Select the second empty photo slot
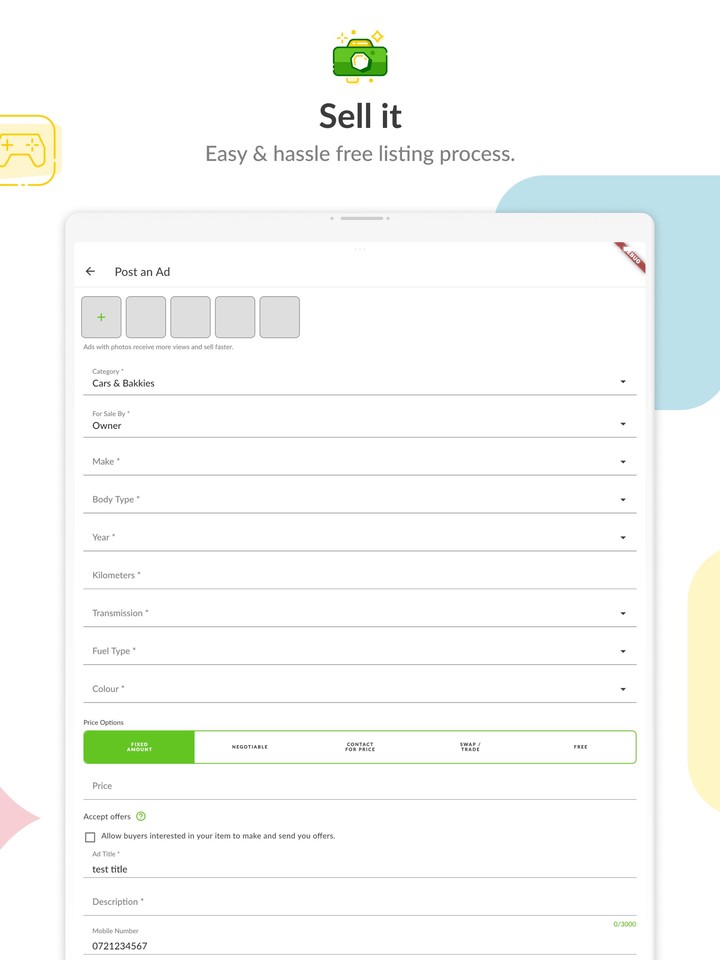This screenshot has width=720, height=960. coord(190,317)
